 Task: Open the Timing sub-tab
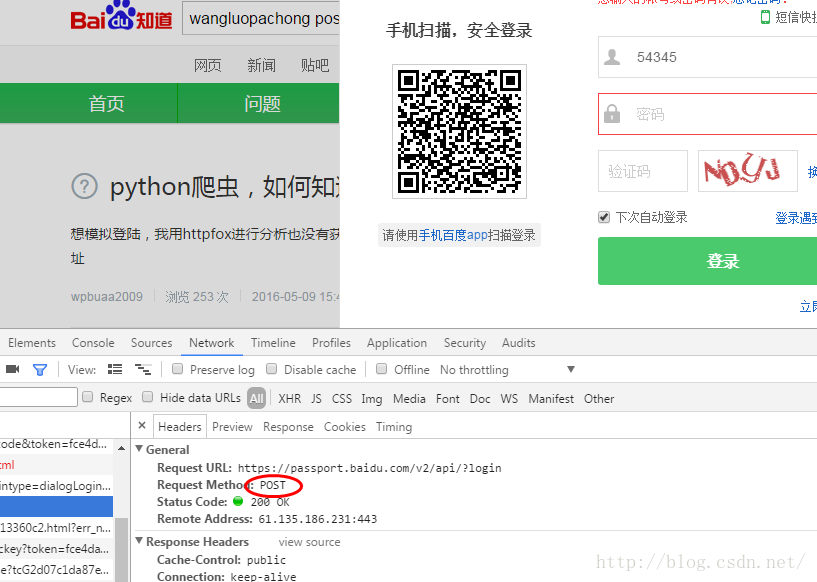pos(394,427)
